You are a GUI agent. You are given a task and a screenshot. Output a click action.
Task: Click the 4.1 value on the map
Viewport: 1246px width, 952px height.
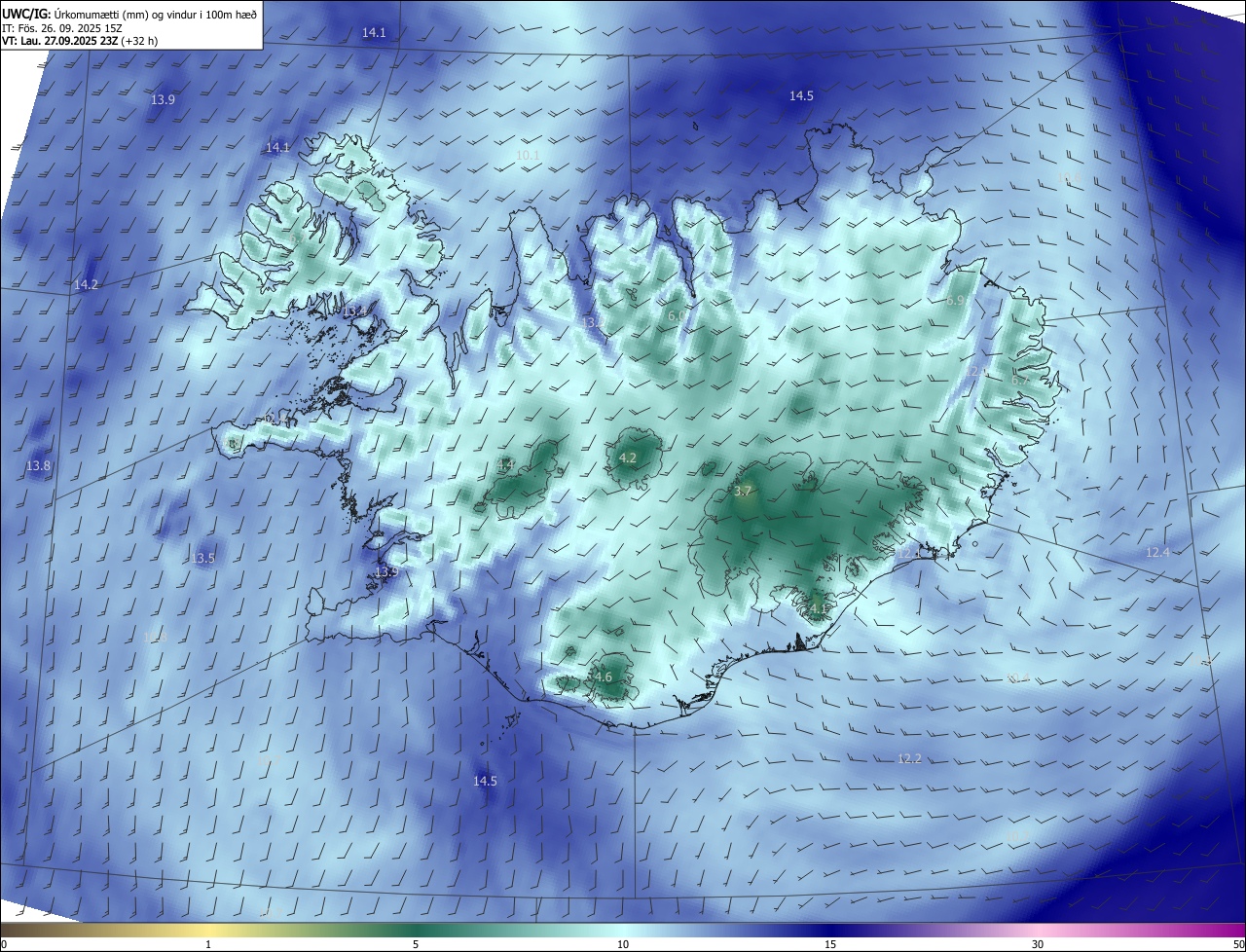[818, 608]
